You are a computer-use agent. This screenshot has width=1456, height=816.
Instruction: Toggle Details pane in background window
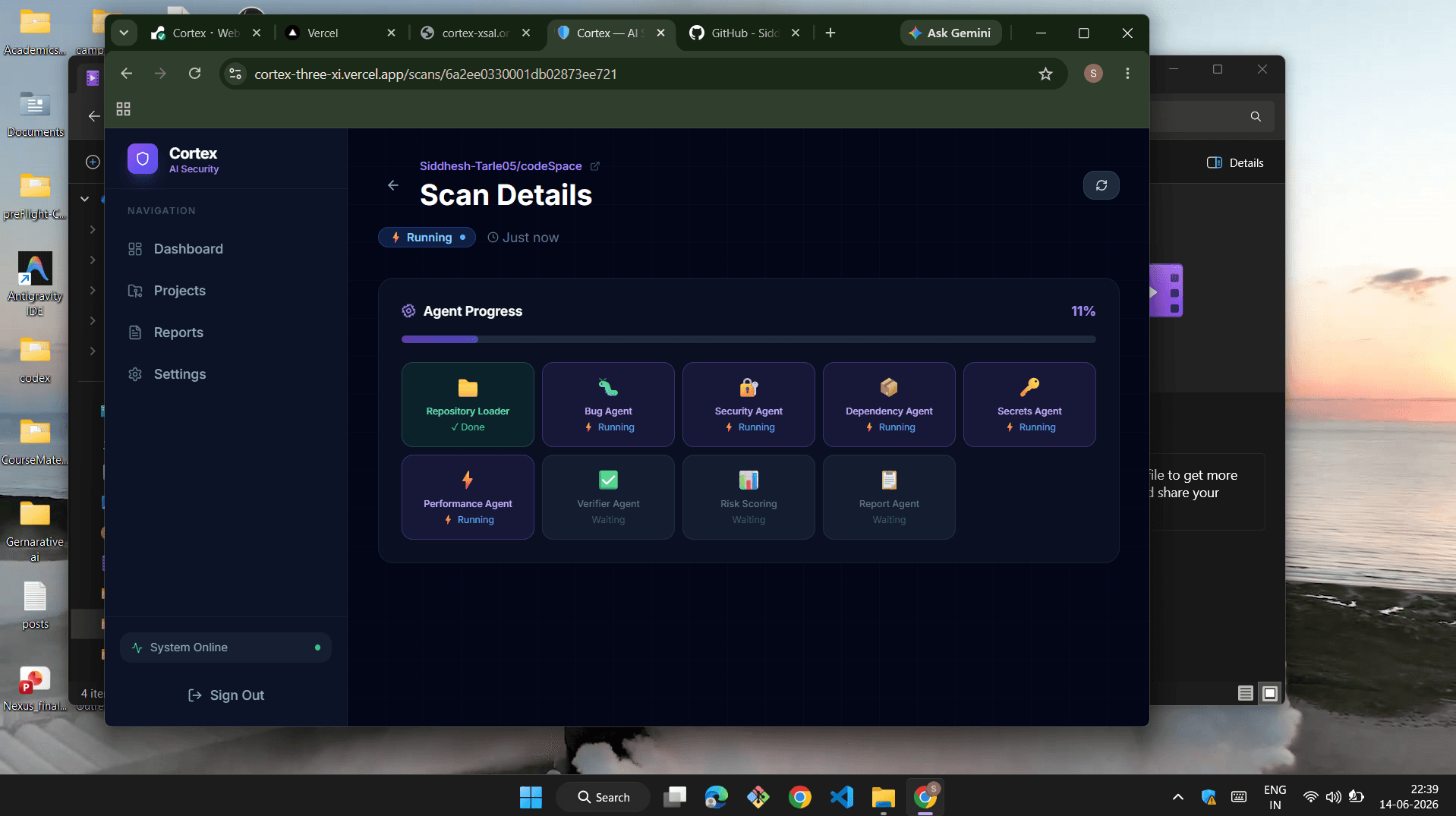pyautogui.click(x=1235, y=162)
